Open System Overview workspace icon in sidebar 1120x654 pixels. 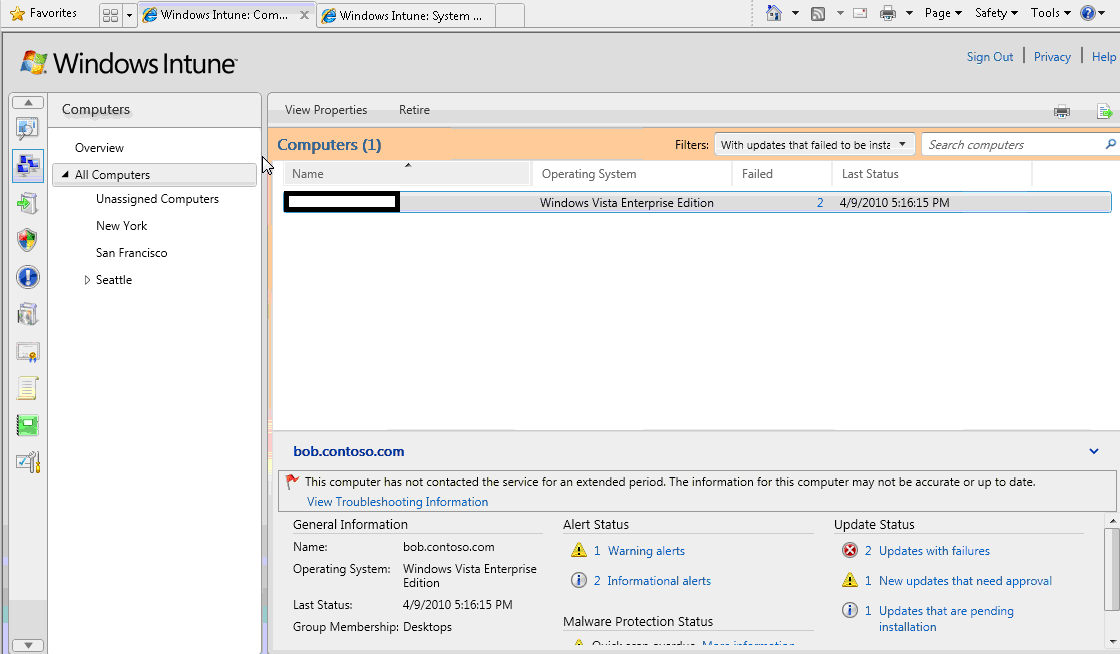tap(27, 129)
